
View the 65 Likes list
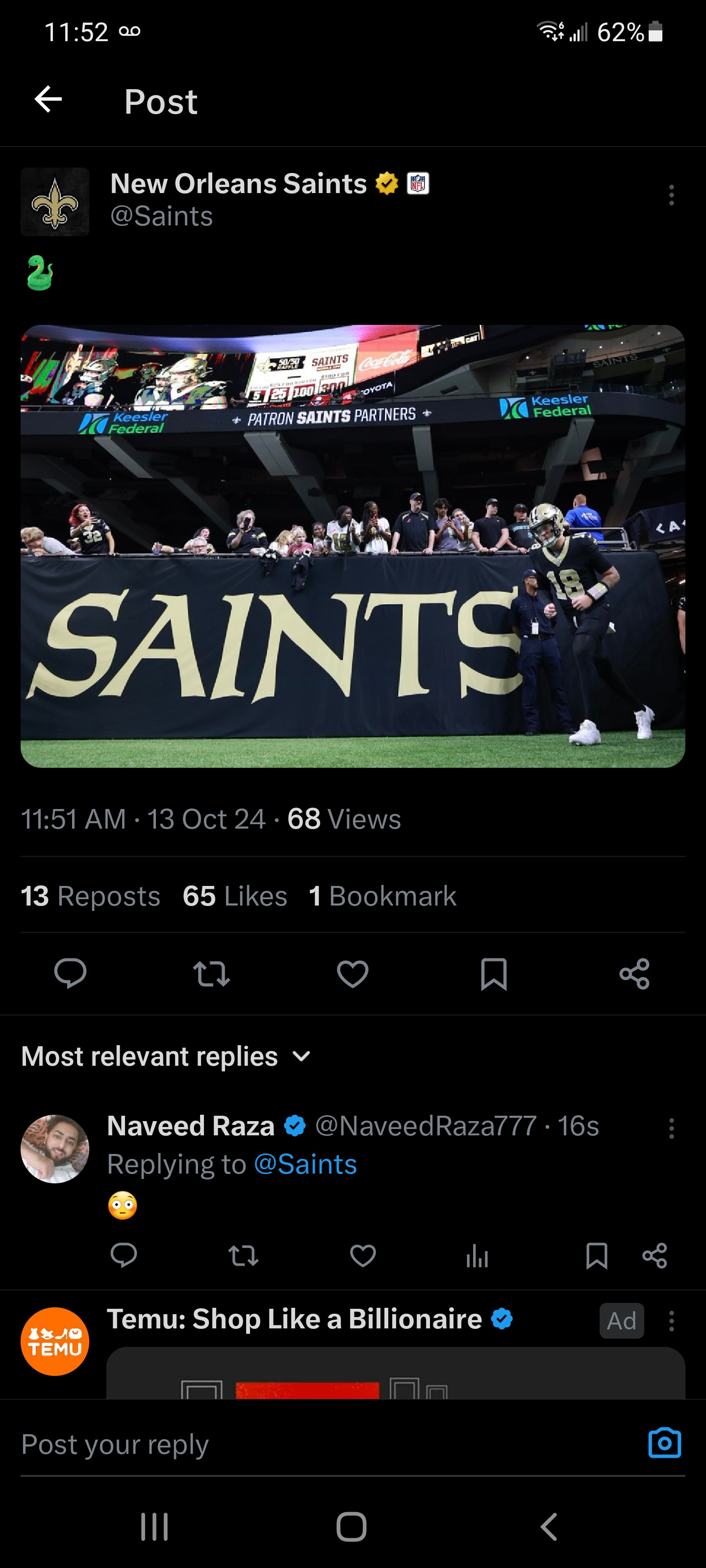coord(234,895)
